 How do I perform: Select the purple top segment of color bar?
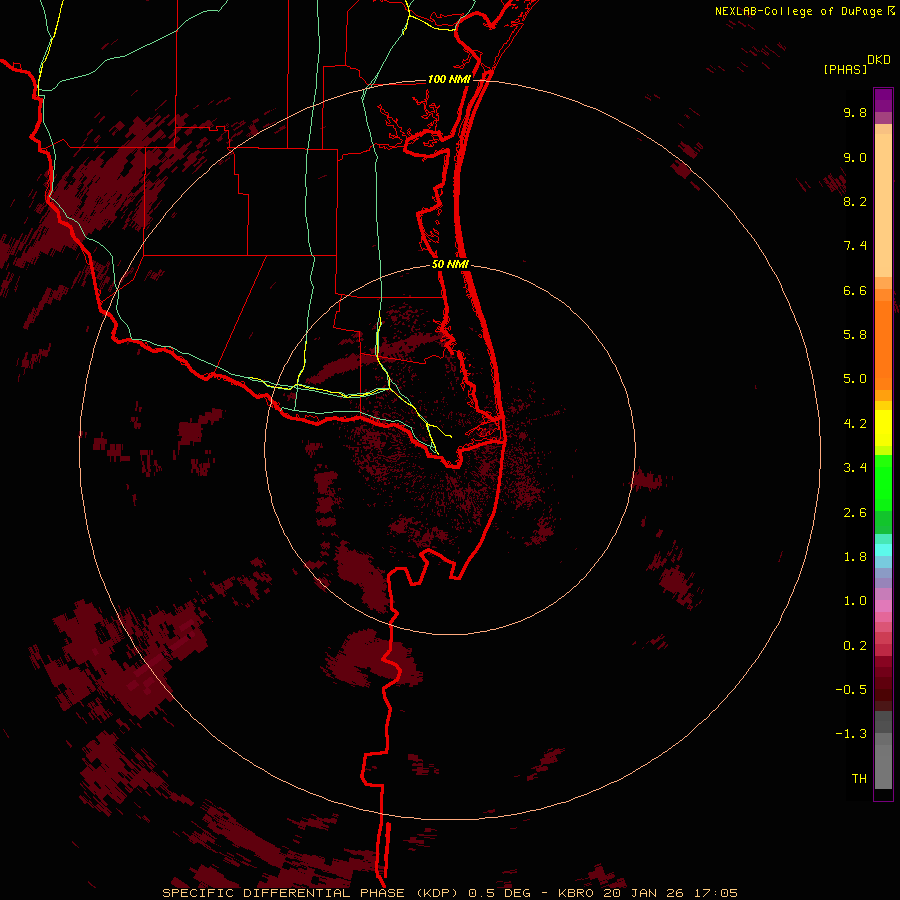tap(883, 100)
